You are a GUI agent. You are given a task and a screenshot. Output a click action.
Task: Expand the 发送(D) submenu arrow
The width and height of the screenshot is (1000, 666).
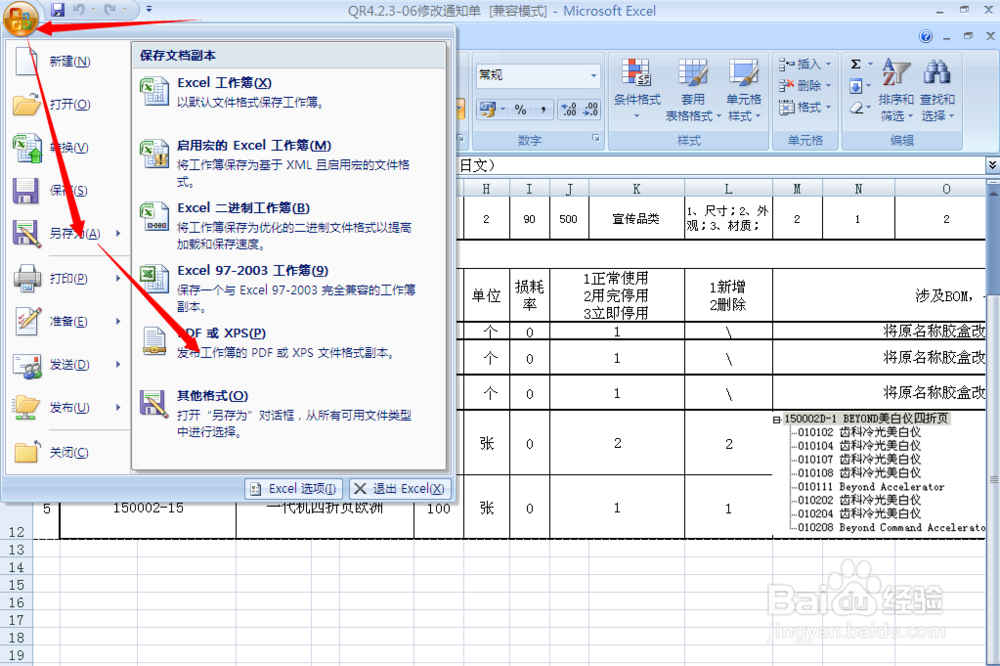tap(119, 364)
